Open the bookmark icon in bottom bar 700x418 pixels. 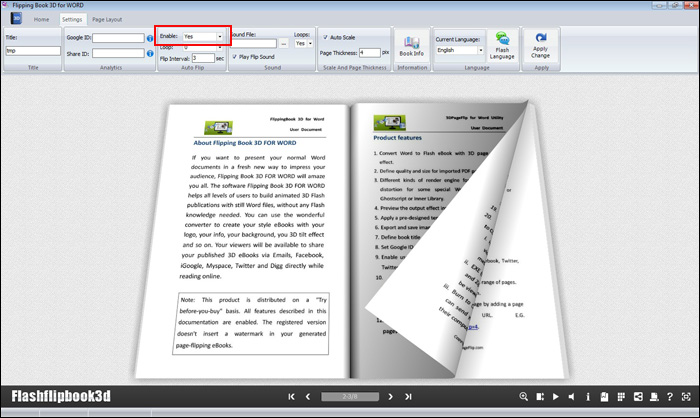coord(604,397)
